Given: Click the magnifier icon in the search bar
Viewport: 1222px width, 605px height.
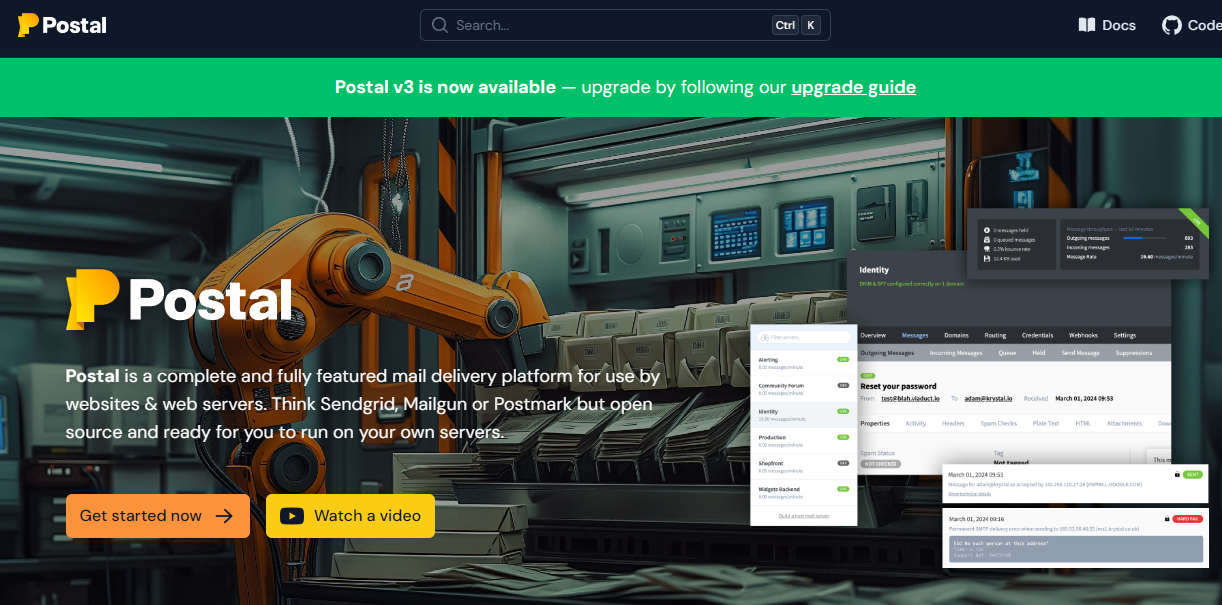Looking at the screenshot, I should [x=440, y=25].
